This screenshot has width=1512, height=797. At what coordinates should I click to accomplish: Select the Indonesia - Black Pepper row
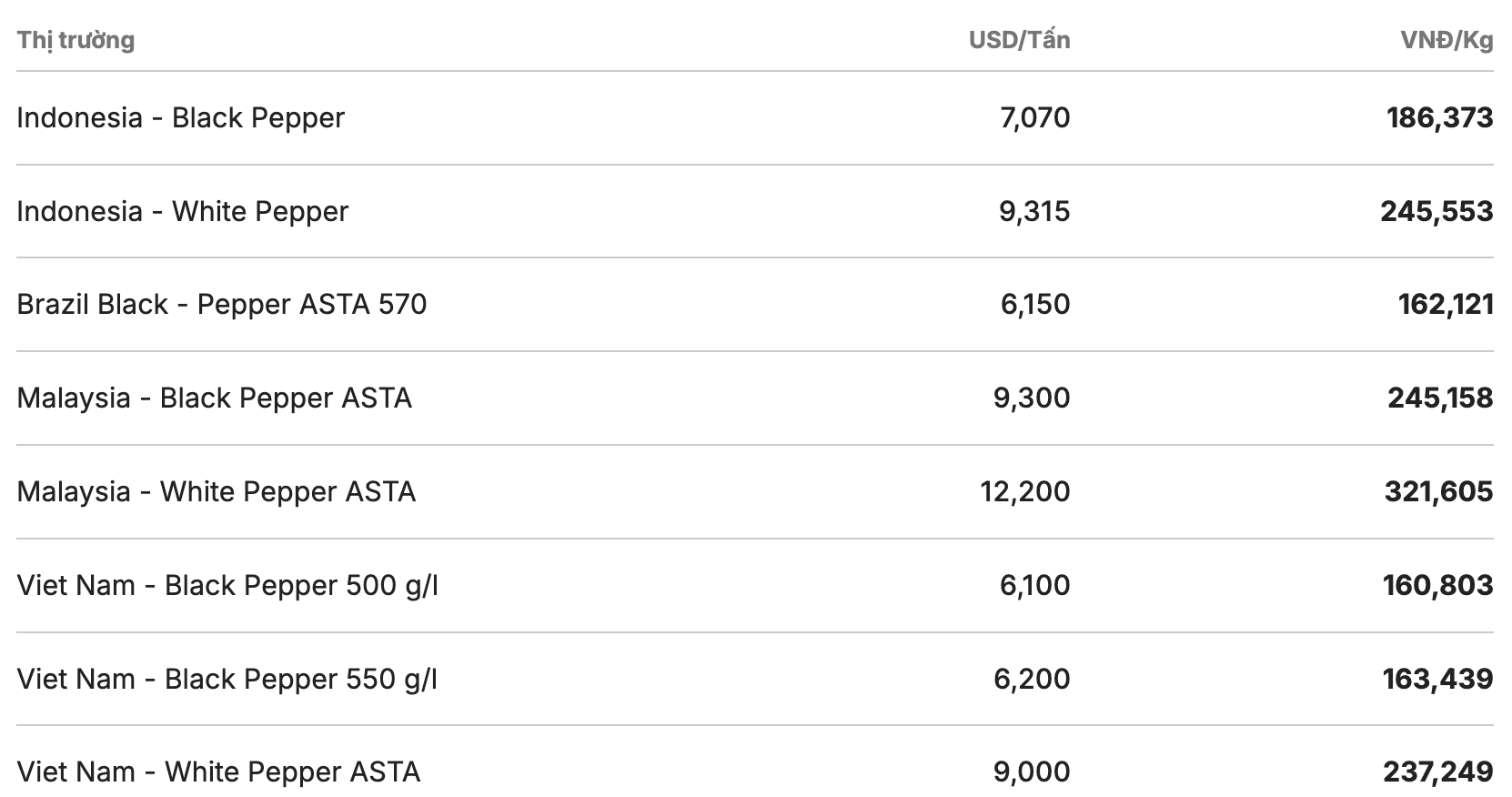click(180, 118)
